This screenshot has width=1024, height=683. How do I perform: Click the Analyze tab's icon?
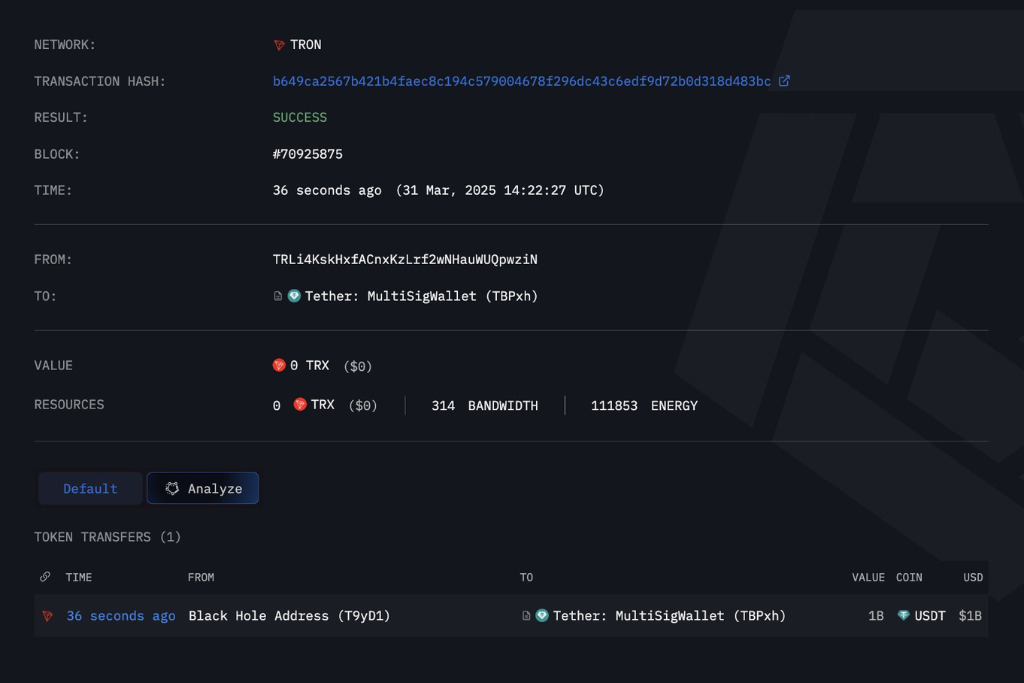pyautogui.click(x=172, y=488)
